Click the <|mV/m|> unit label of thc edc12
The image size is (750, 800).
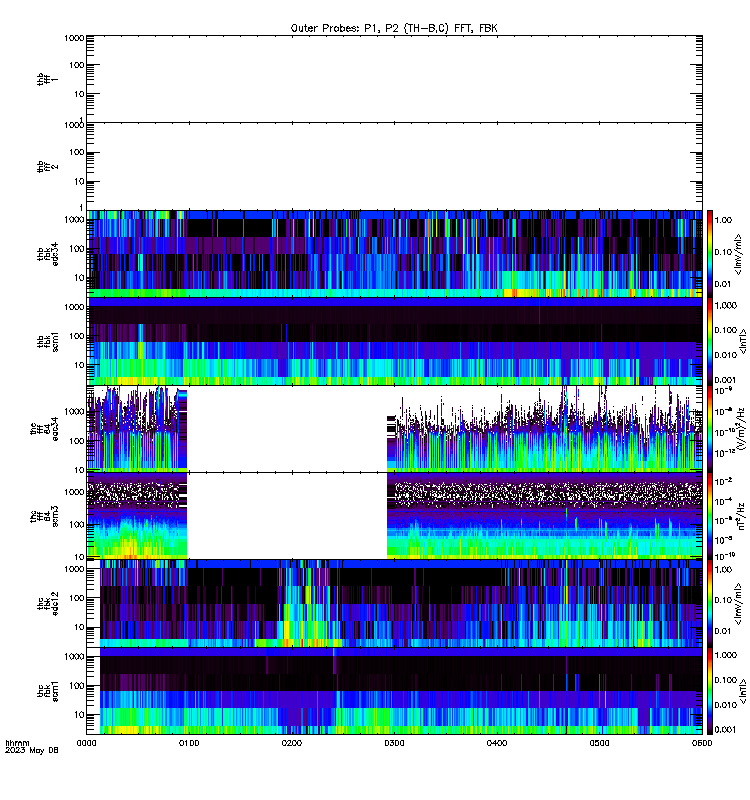[x=737, y=604]
